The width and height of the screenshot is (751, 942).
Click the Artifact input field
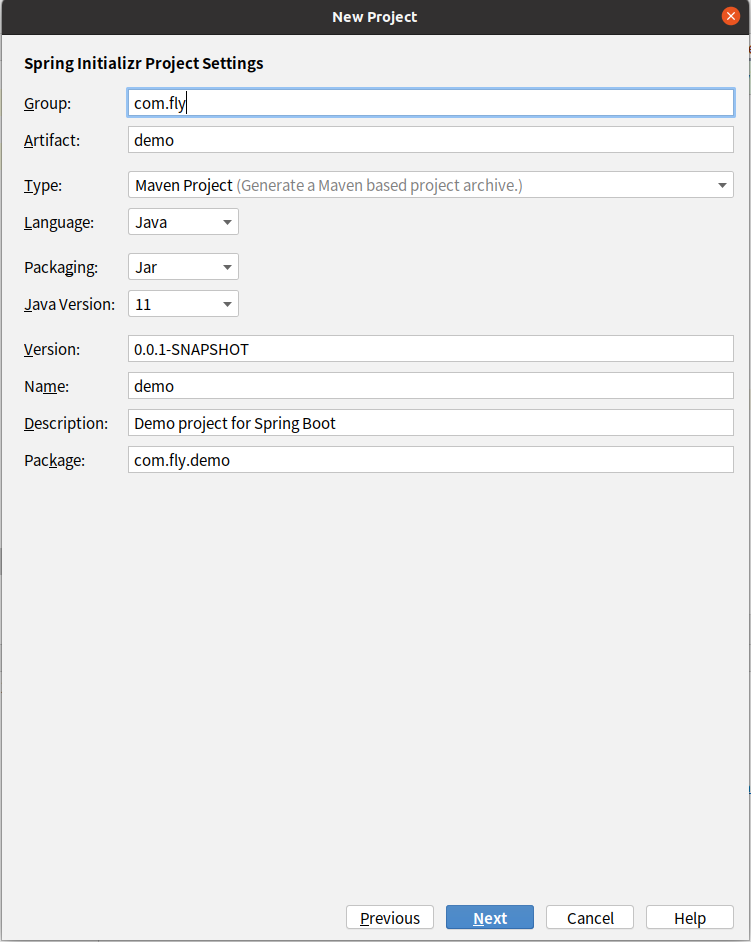[431, 139]
